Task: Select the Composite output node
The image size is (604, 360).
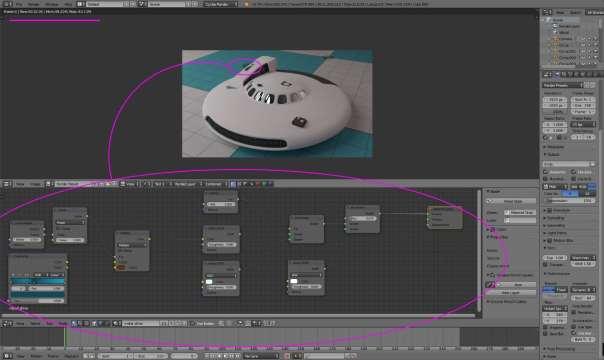Action: click(x=445, y=218)
